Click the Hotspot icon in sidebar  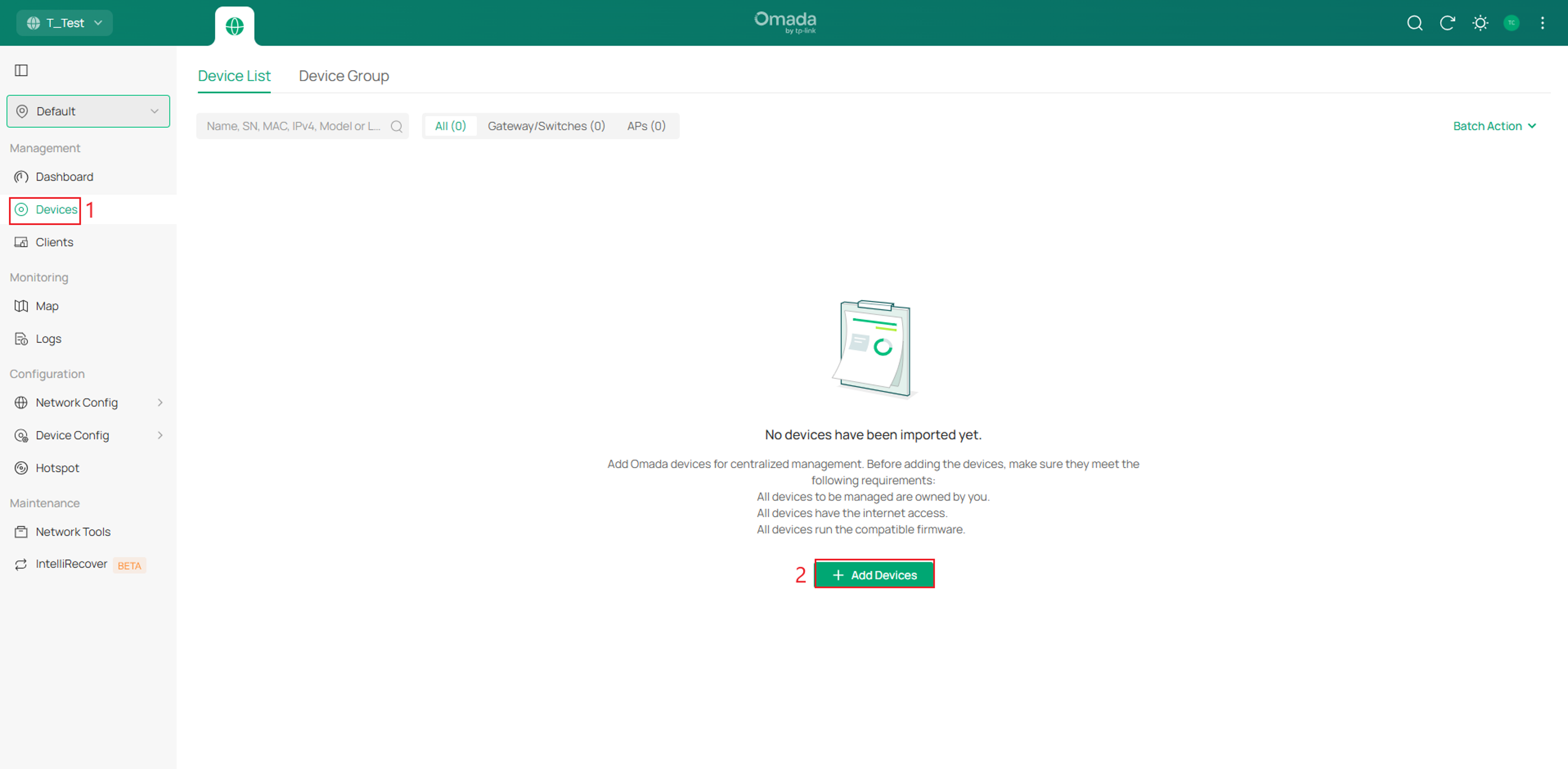coord(21,468)
